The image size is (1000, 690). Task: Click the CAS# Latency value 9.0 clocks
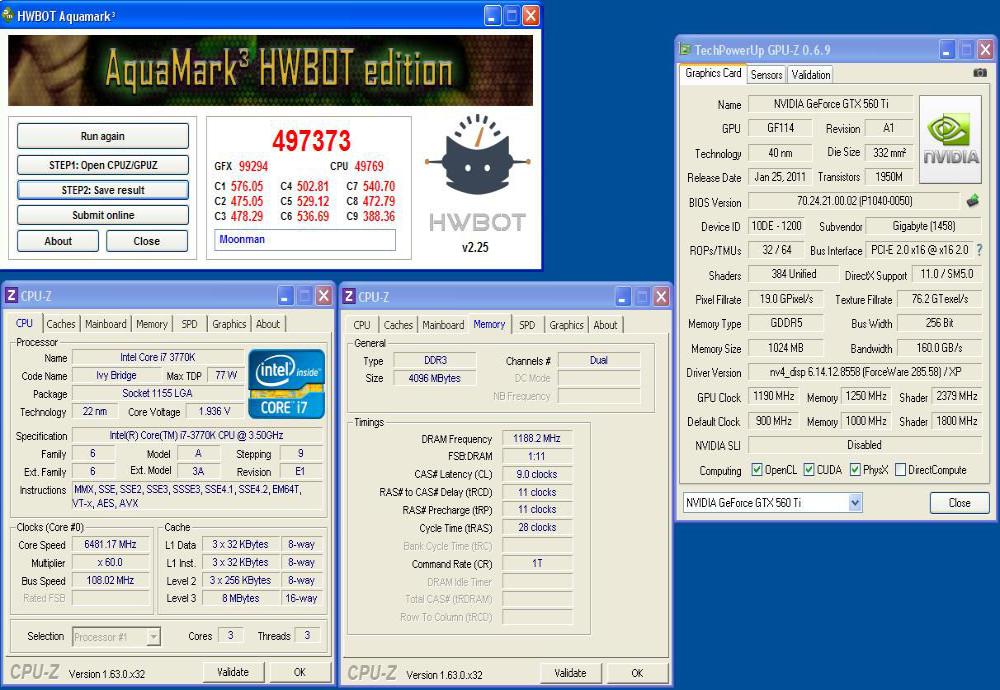(536, 474)
